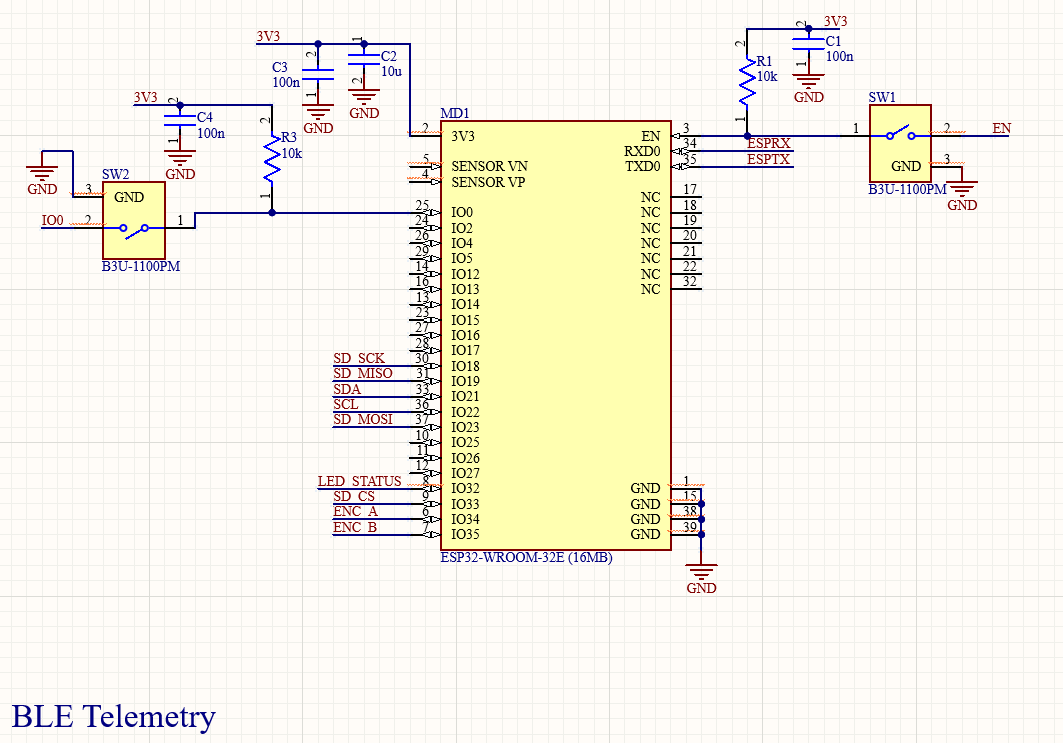The image size is (1063, 743).
Task: Click the SW1 designator label
Action: (x=882, y=98)
